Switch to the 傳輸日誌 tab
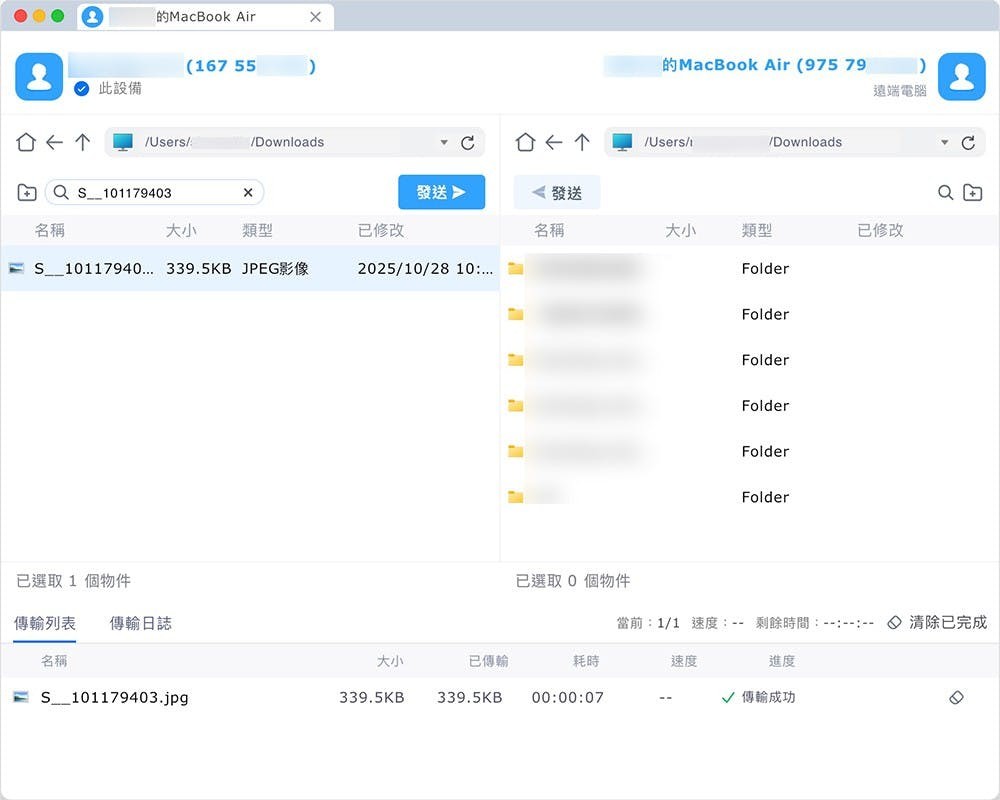The width and height of the screenshot is (1000, 800). 140,623
